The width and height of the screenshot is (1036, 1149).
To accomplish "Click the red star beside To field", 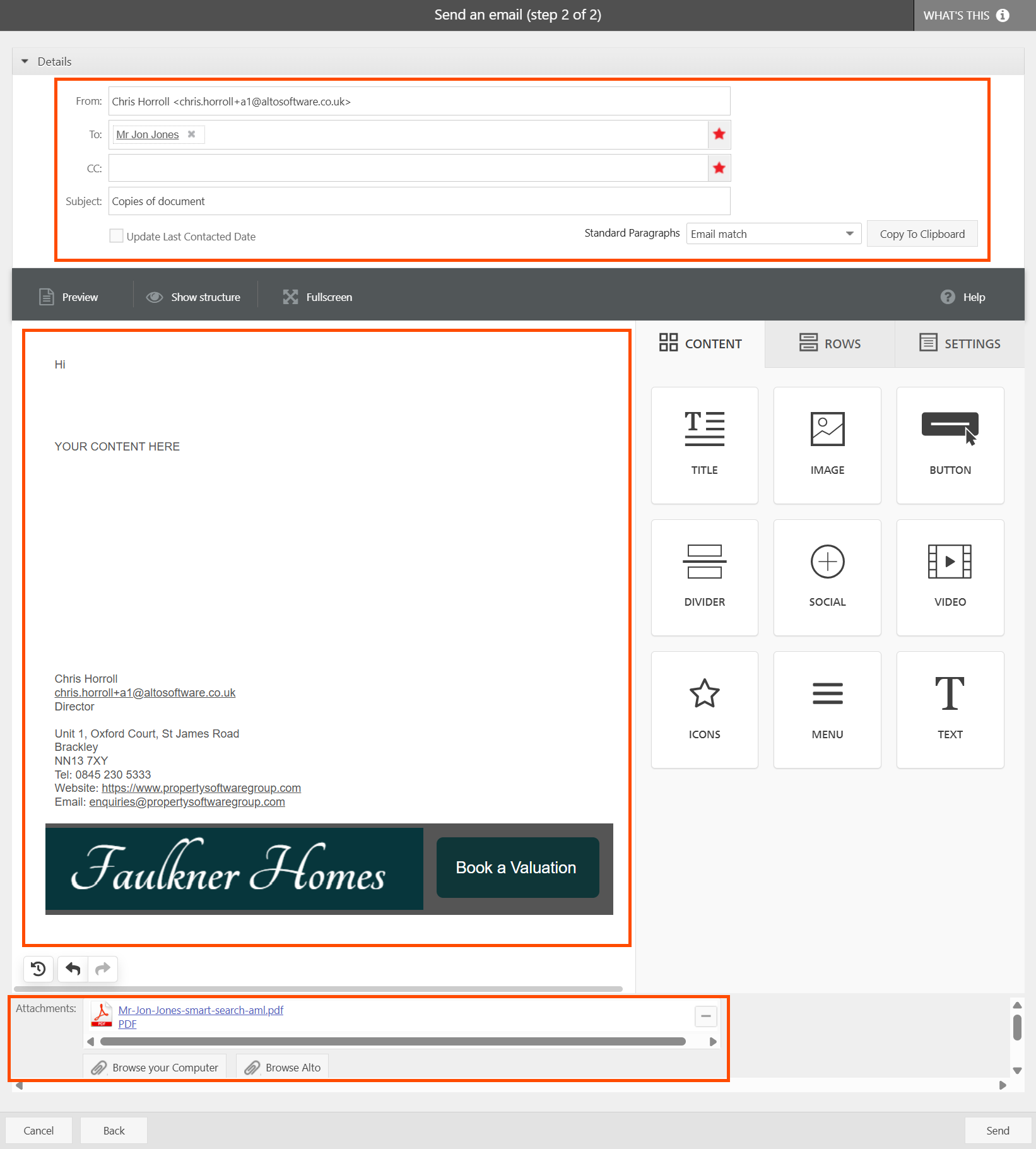I will pos(719,134).
